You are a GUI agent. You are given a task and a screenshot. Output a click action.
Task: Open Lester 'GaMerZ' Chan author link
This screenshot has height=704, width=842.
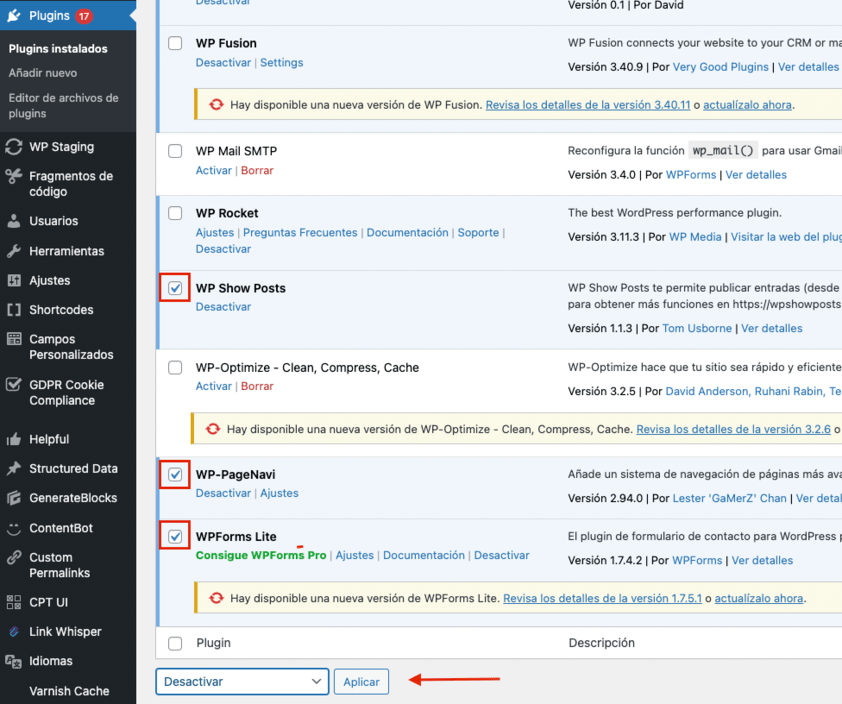click(729, 498)
